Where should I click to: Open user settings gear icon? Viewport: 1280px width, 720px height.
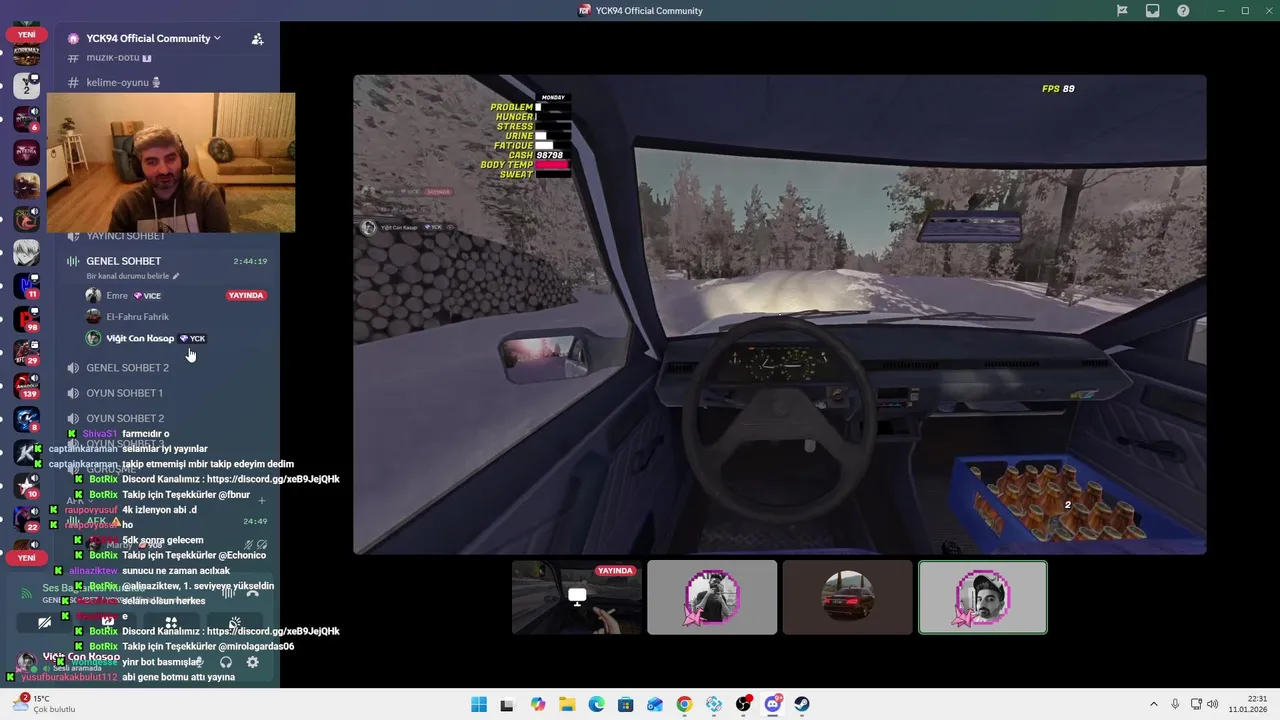point(252,662)
